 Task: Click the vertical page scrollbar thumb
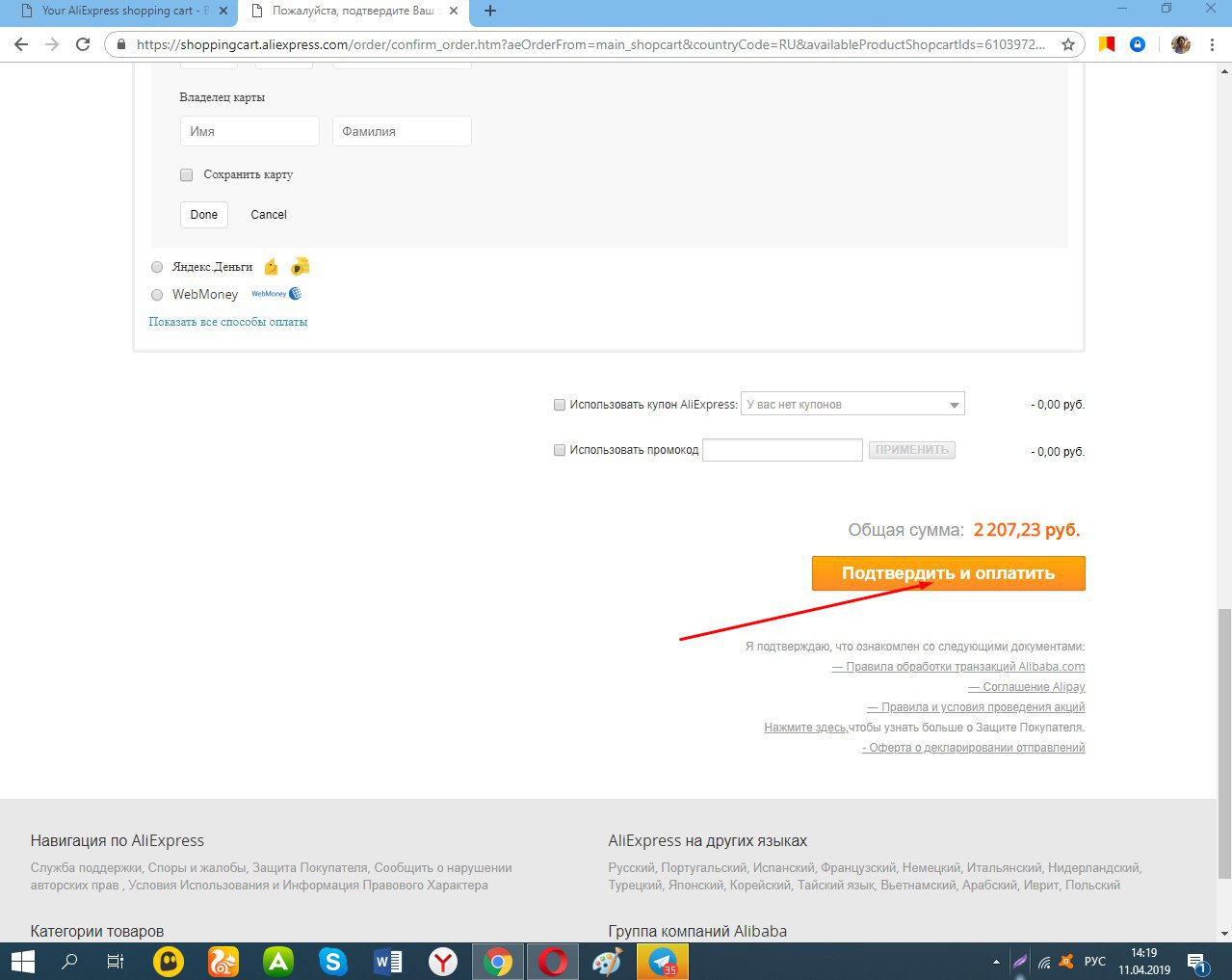[1224, 743]
